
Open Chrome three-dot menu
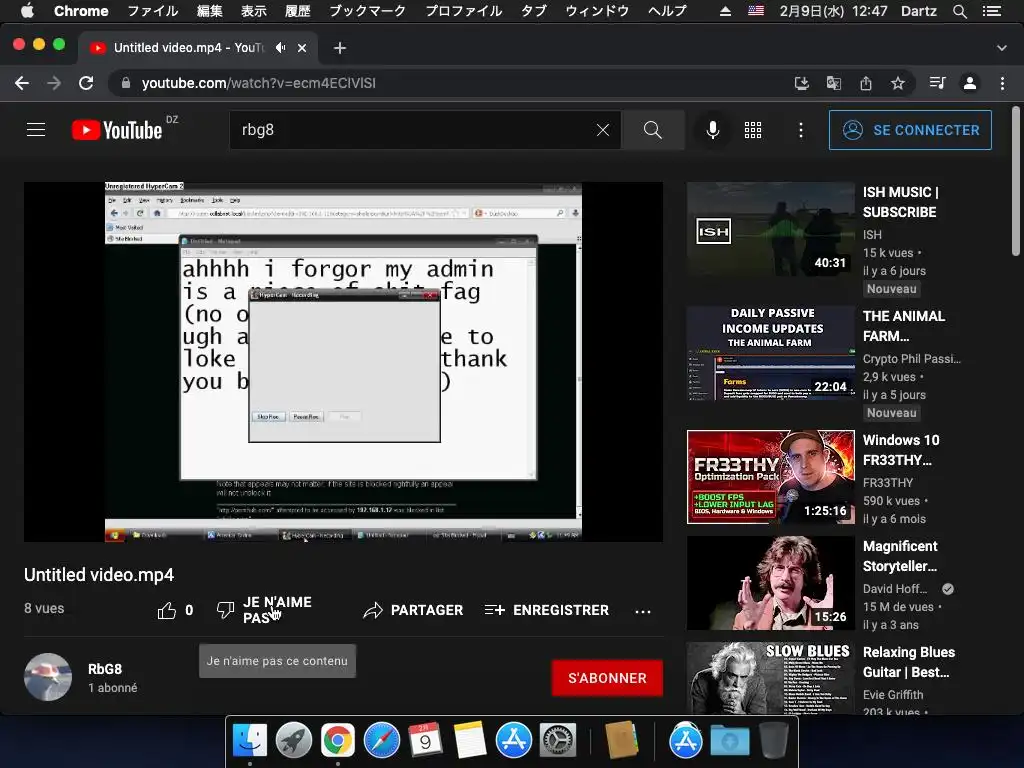pyautogui.click(x=1002, y=83)
